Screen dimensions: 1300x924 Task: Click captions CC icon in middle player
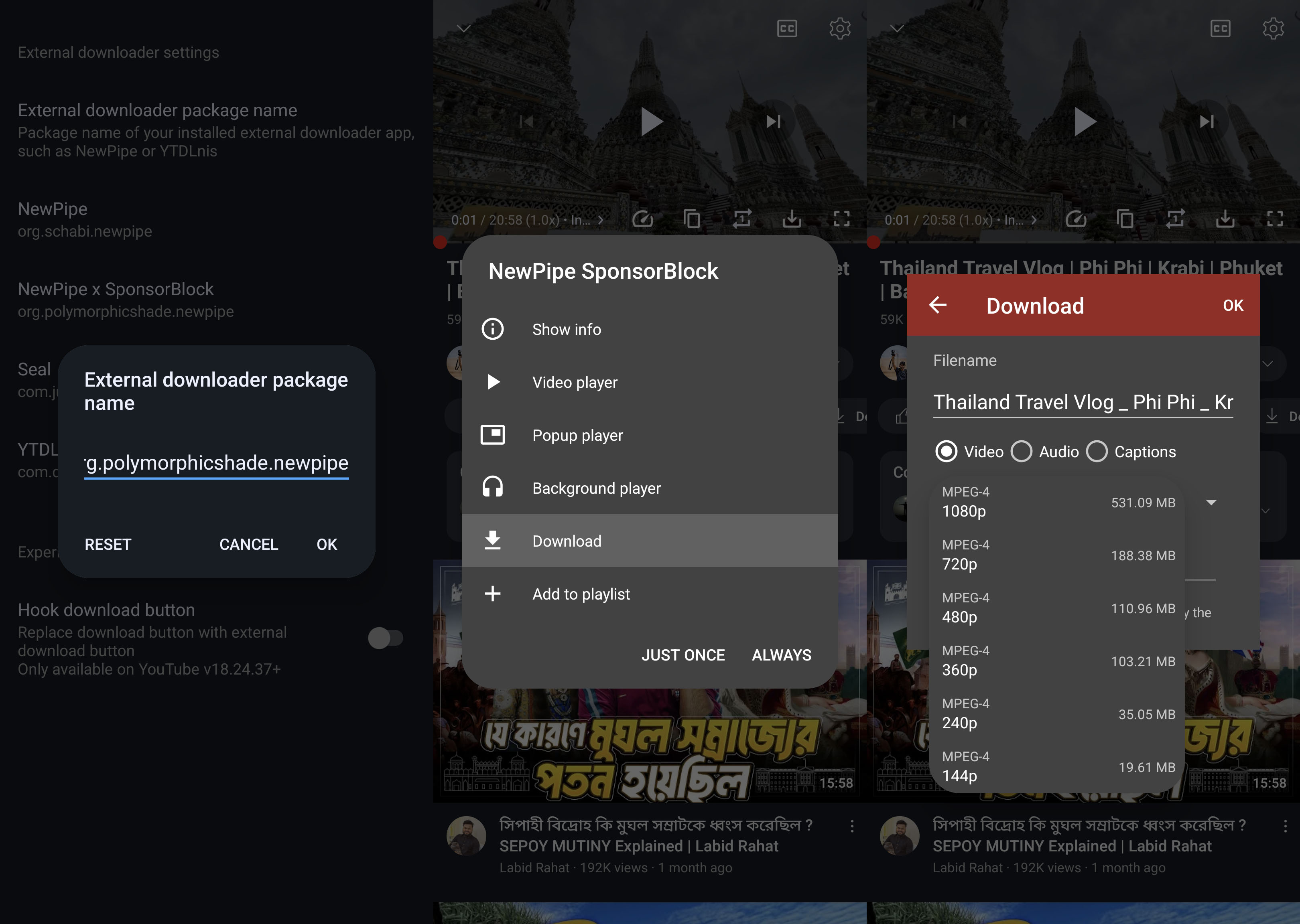786,28
